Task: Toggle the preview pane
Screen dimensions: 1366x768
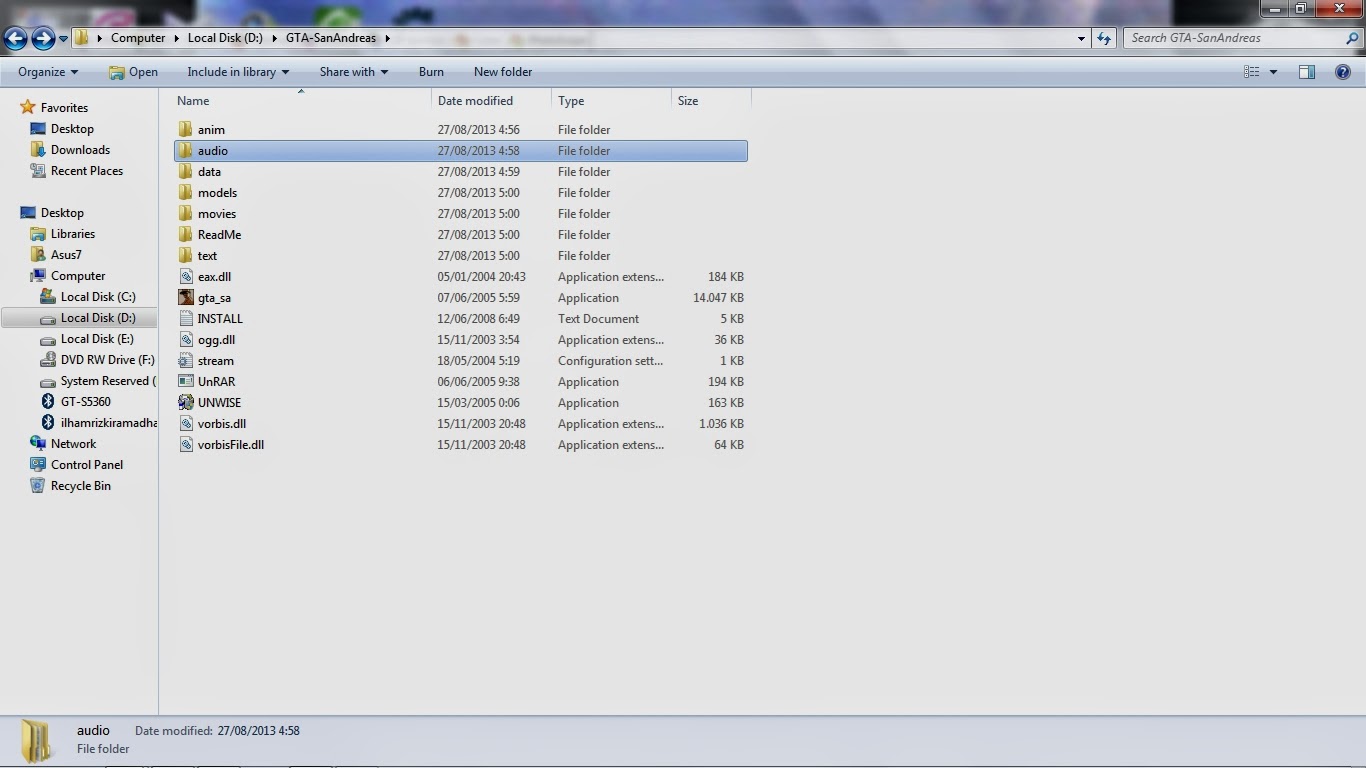Action: point(1307,72)
